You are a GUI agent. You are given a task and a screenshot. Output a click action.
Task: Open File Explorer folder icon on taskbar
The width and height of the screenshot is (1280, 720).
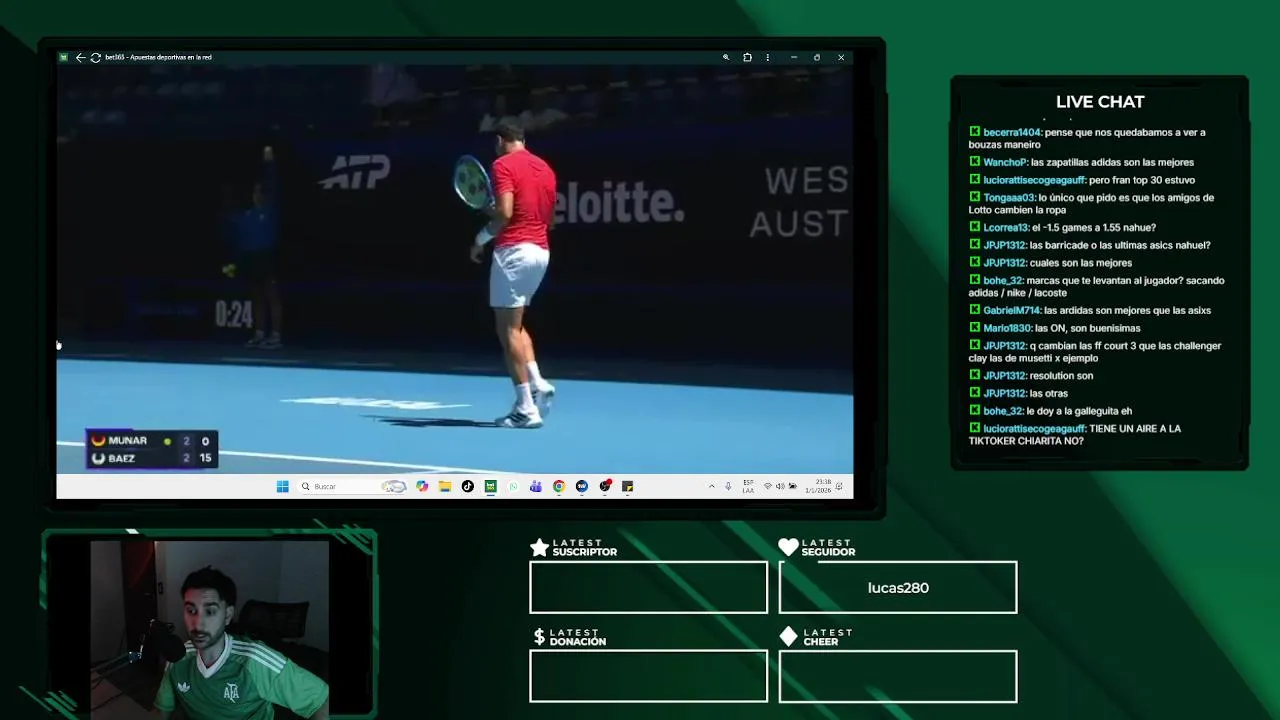tap(445, 486)
